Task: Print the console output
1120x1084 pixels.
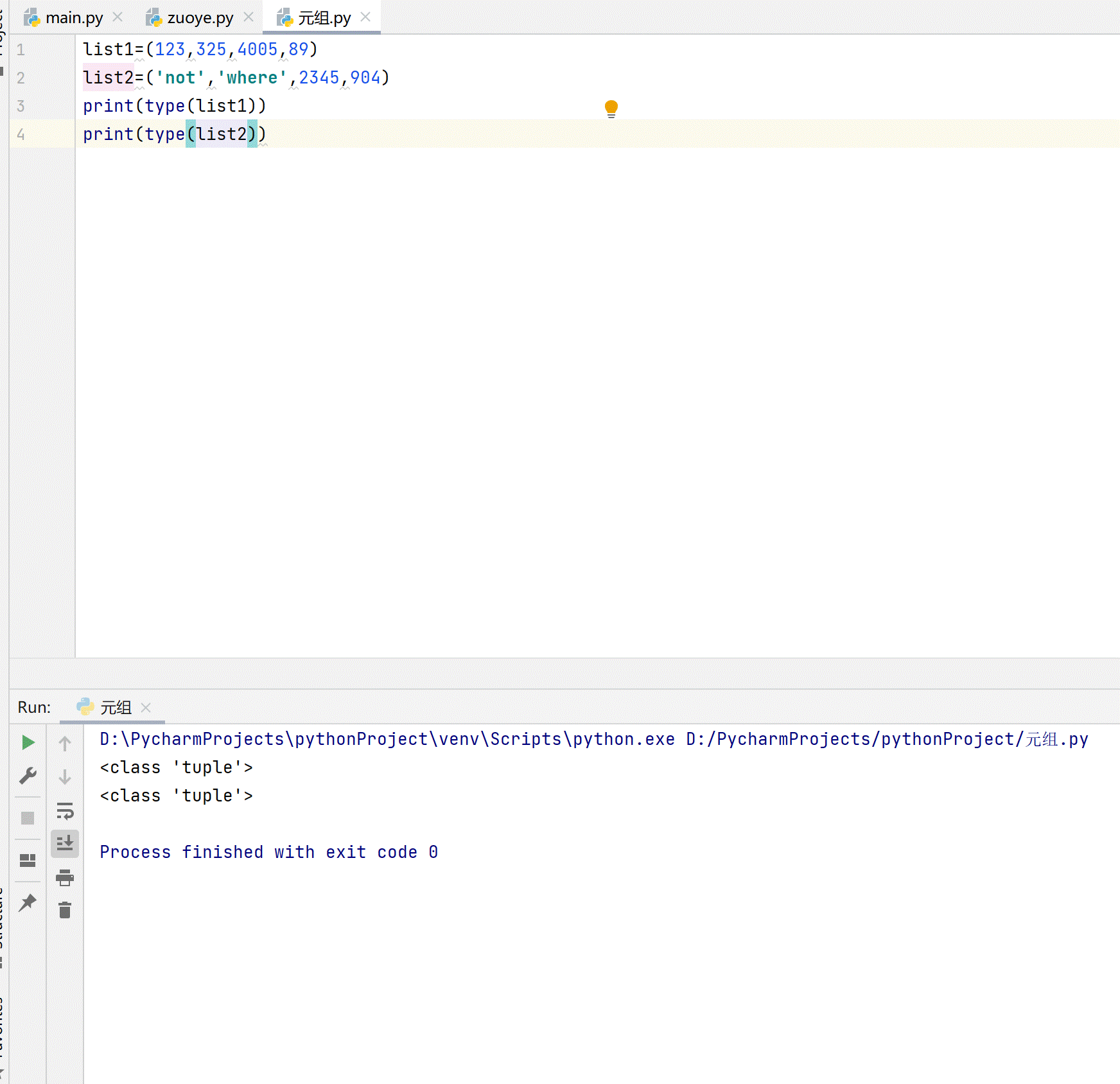Action: coord(65,877)
